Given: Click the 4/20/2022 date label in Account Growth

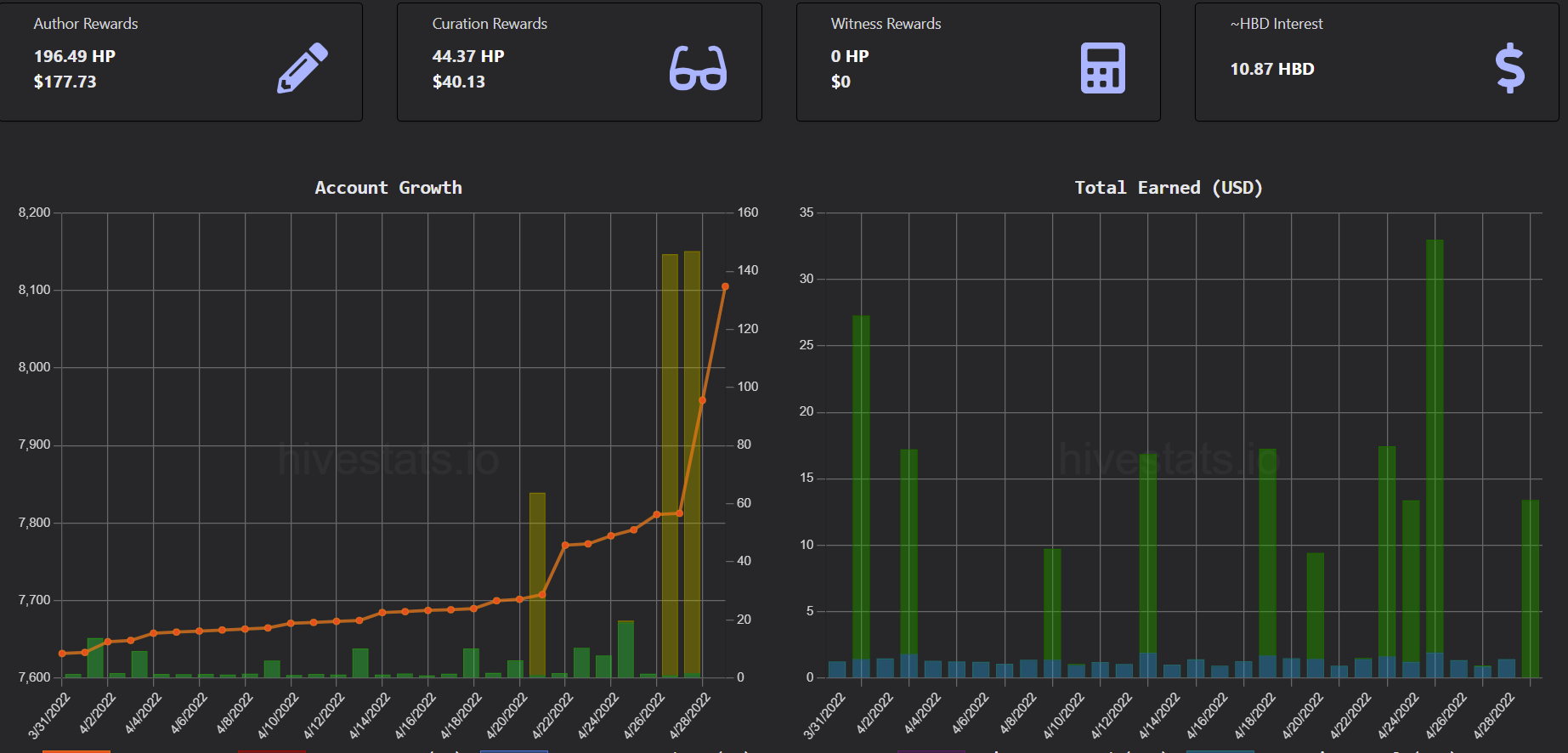Looking at the screenshot, I should (x=507, y=716).
